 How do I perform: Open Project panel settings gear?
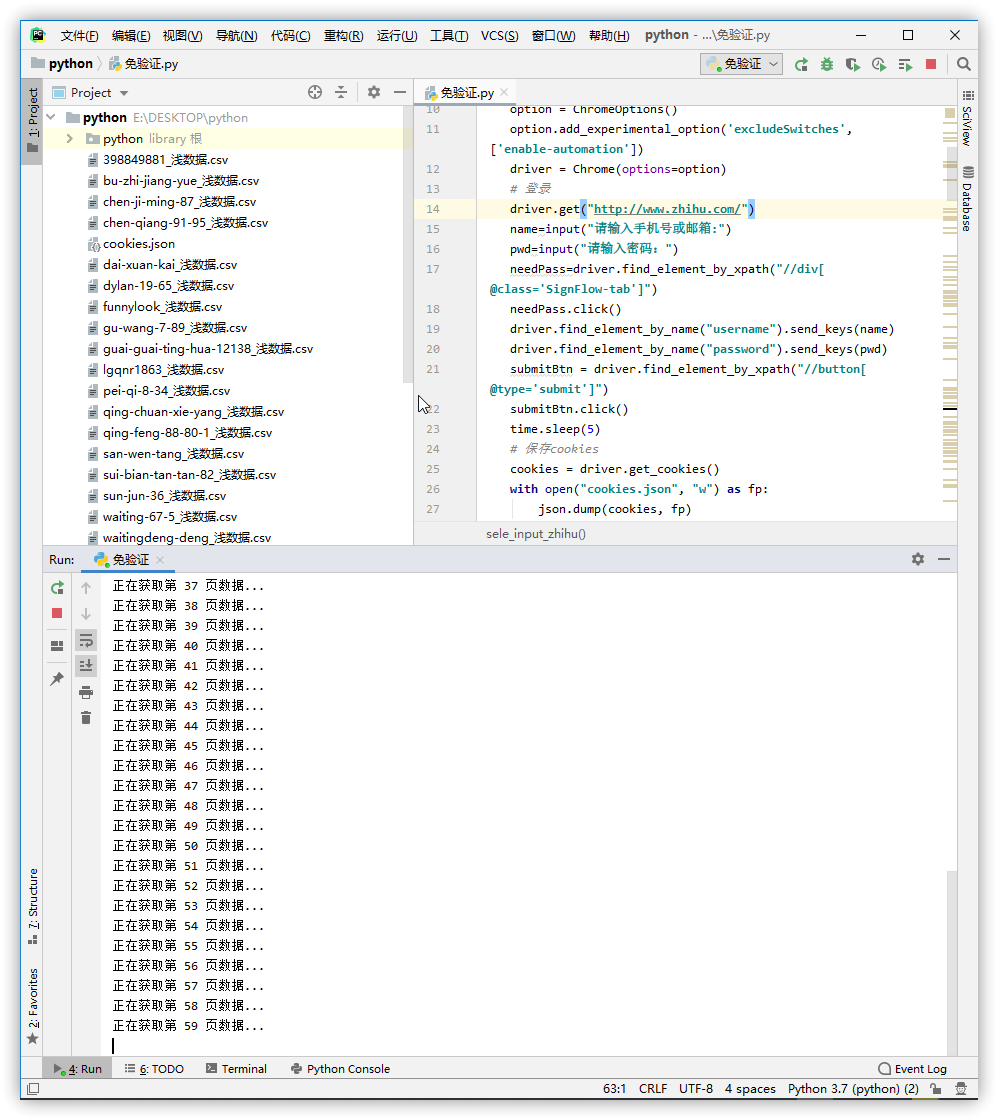(x=374, y=92)
